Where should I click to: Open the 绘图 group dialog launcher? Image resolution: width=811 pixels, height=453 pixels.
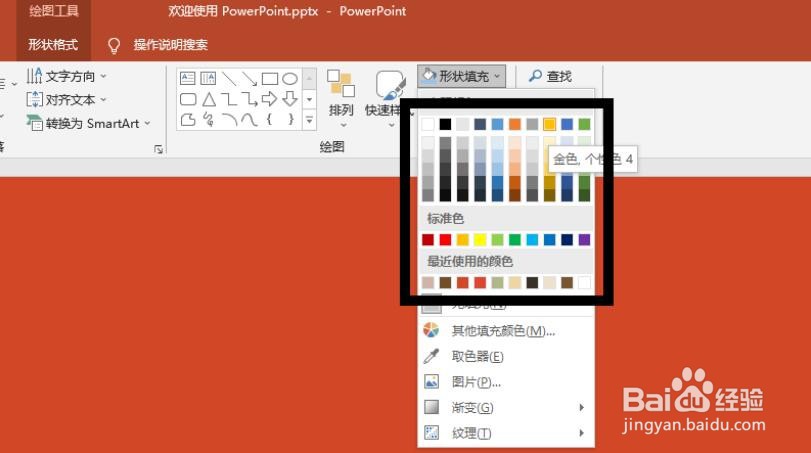pyautogui.click(x=158, y=149)
